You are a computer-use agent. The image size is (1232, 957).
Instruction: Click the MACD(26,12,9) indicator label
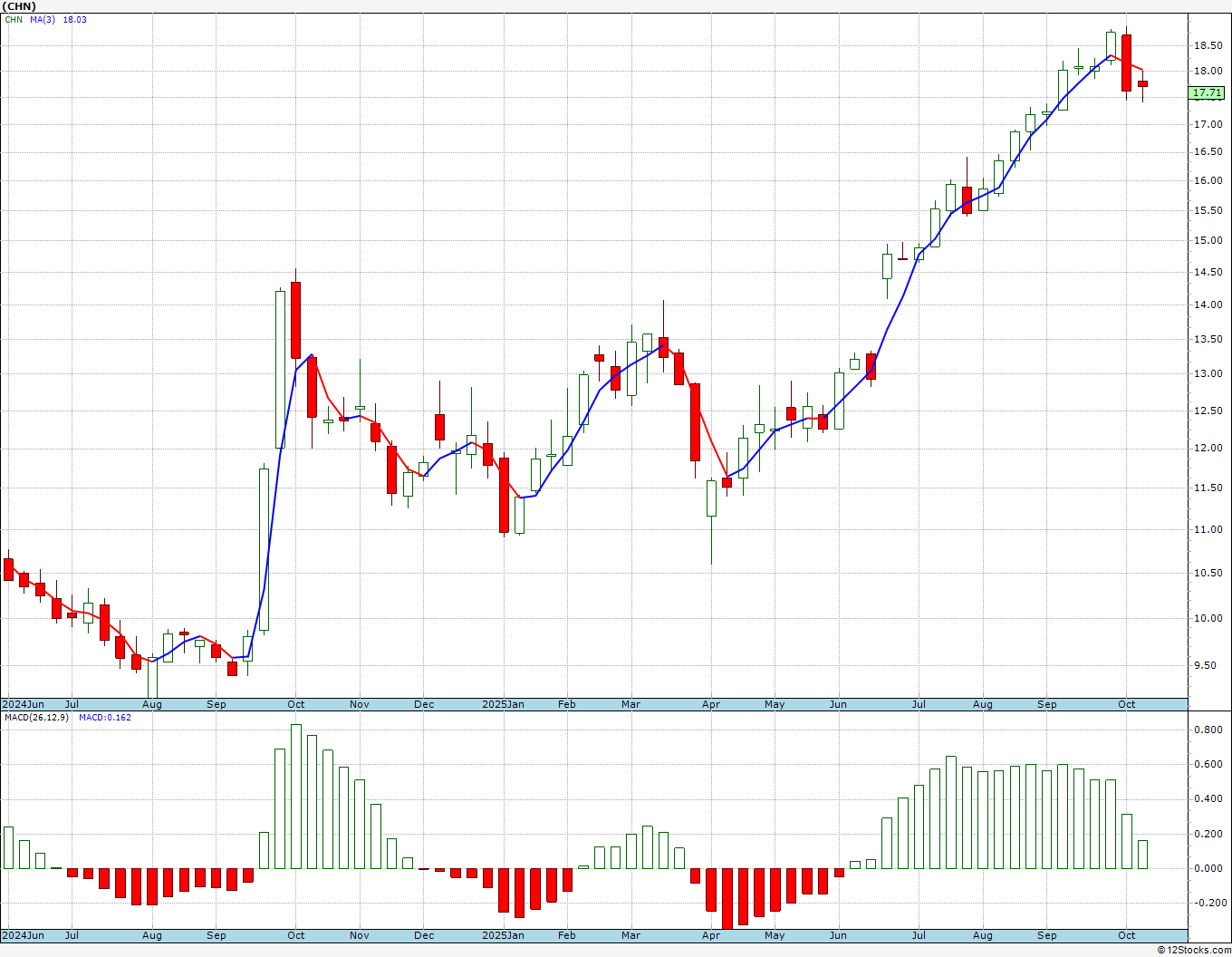(x=36, y=718)
